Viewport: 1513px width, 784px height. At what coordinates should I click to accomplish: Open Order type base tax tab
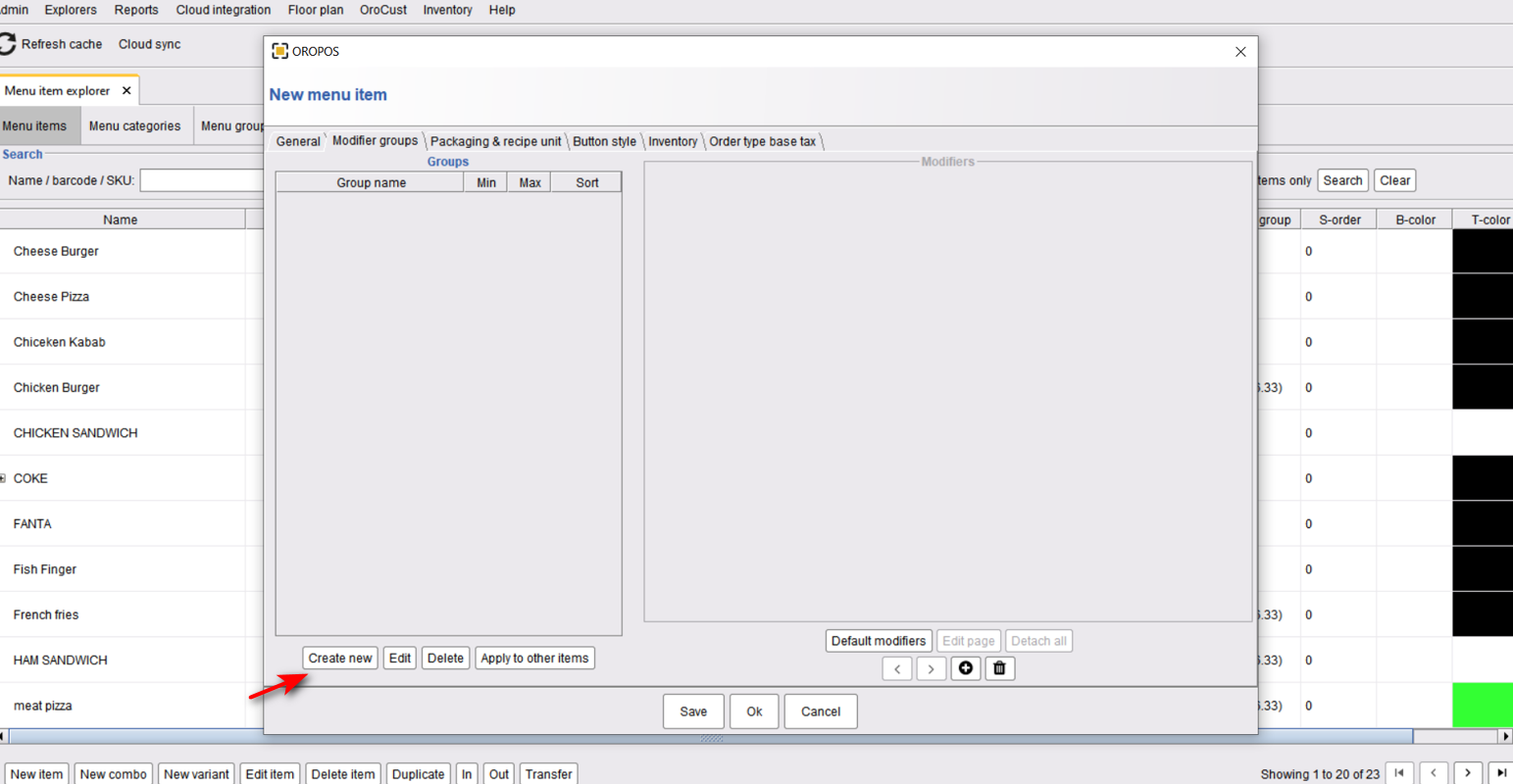click(762, 141)
